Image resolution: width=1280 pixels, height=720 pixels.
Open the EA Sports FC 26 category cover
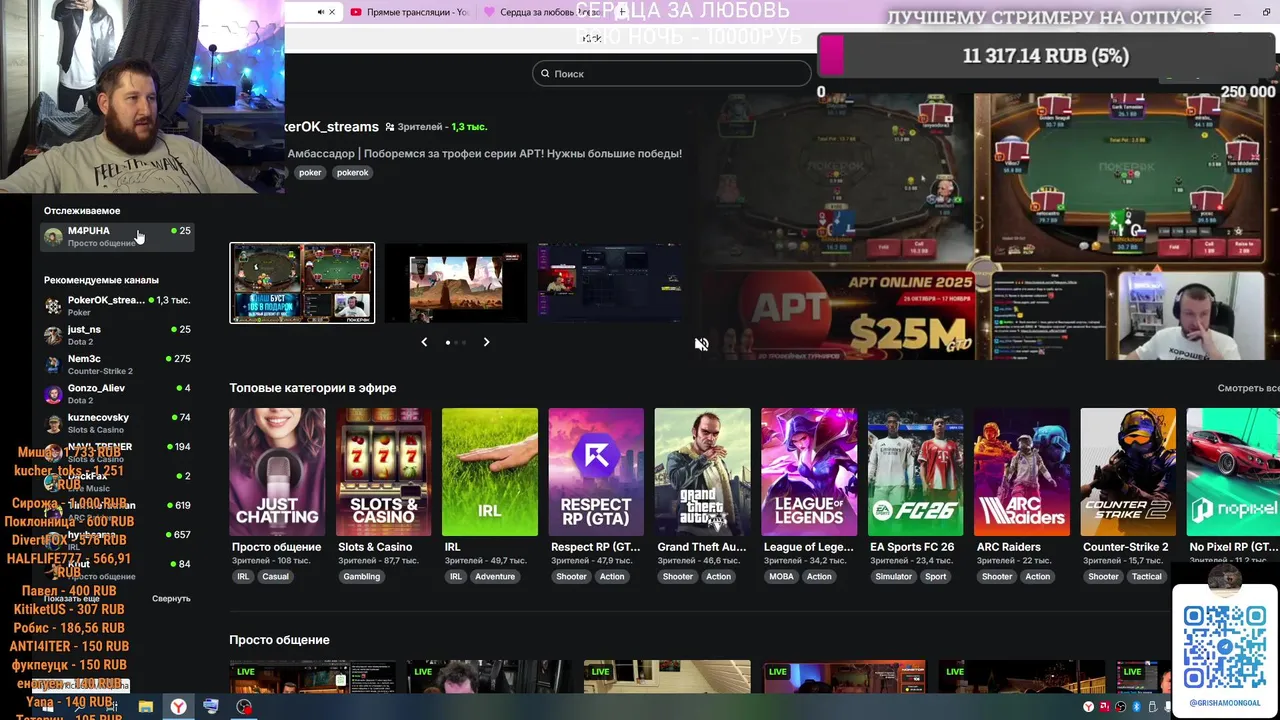tap(915, 472)
